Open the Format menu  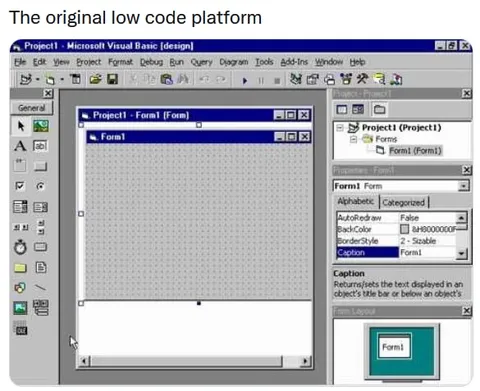[x=120, y=62]
